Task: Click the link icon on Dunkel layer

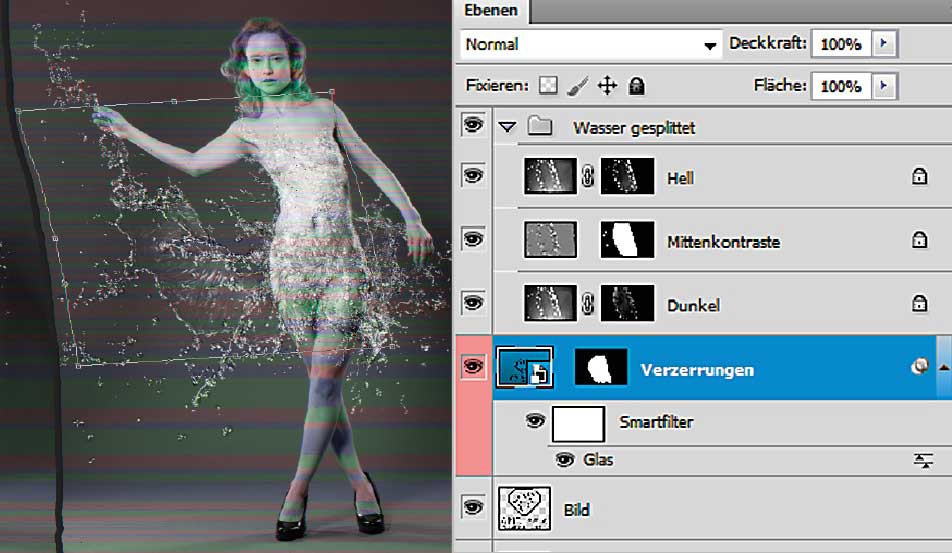Action: coord(588,304)
